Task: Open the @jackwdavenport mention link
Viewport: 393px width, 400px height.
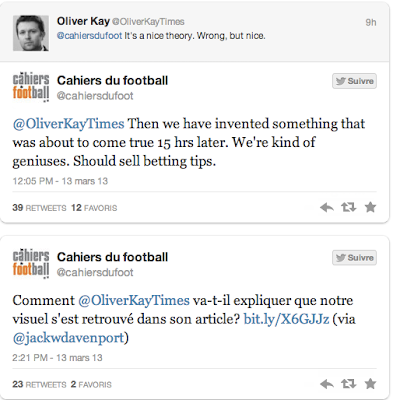Action: (x=68, y=338)
